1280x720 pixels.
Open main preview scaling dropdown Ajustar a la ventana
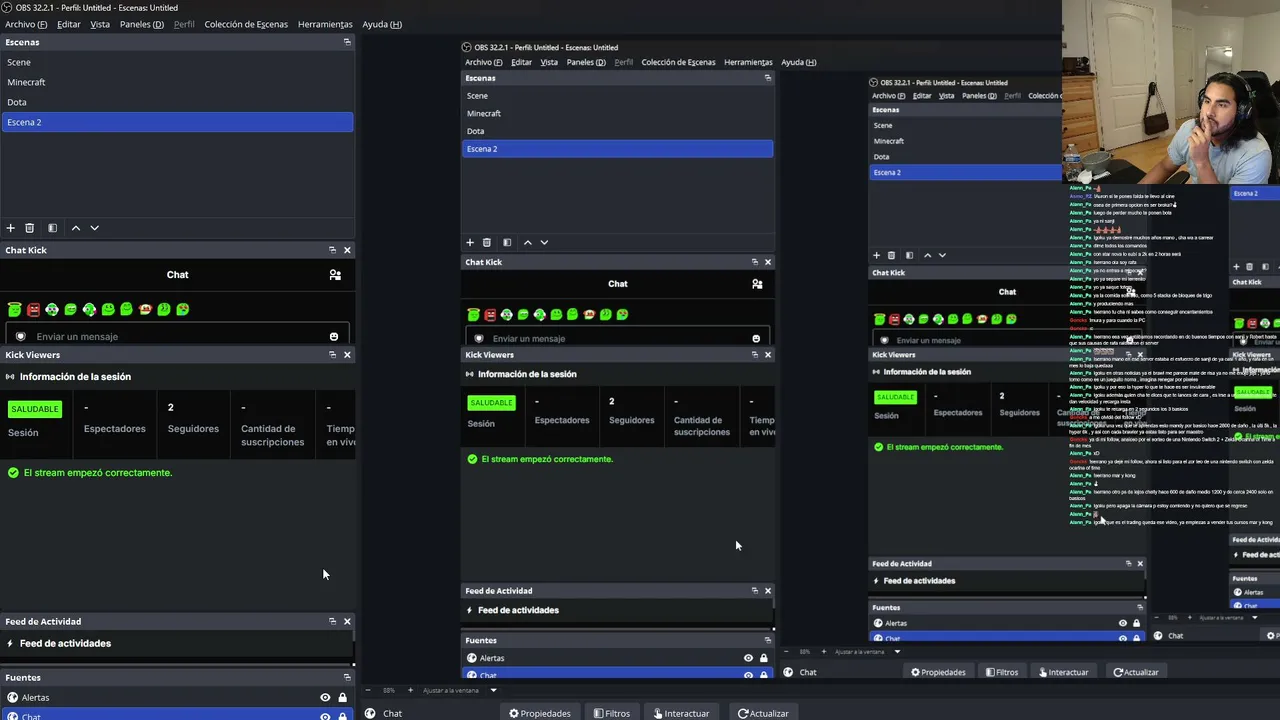[458, 690]
